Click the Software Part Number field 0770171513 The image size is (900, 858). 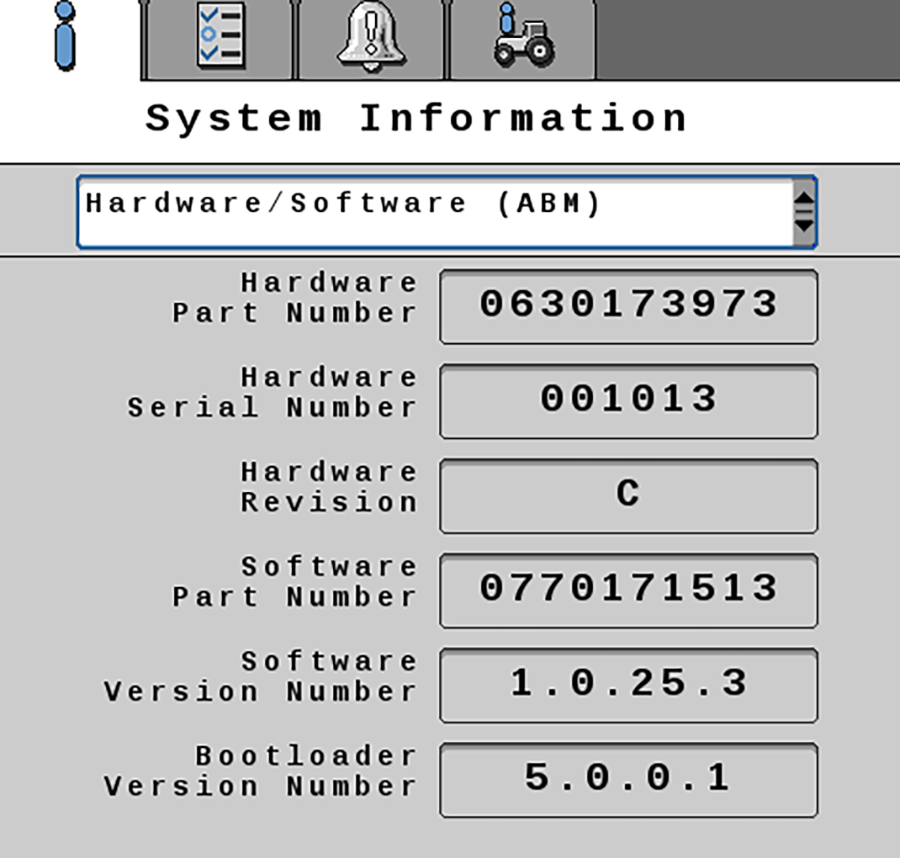point(628,590)
